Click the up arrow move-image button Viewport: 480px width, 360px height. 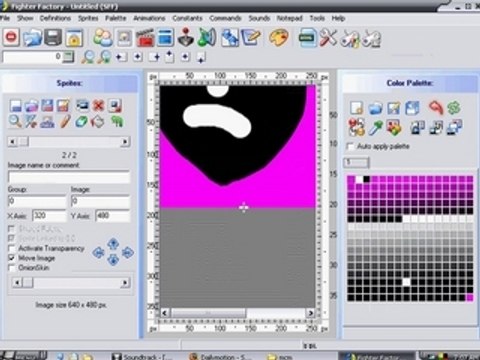[x=113, y=244]
